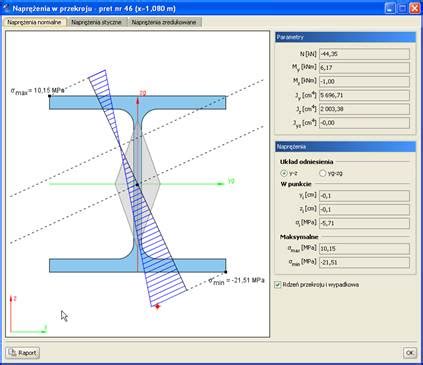
Task: Click the grey section core diamond
Action: click(138, 183)
